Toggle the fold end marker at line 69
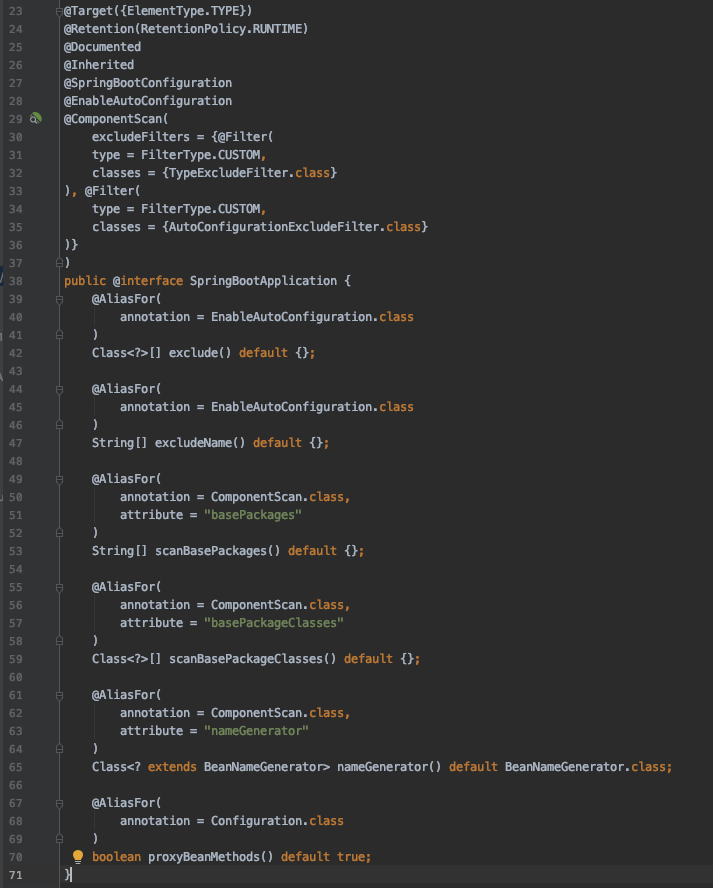The height and width of the screenshot is (888, 713). pos(59,839)
